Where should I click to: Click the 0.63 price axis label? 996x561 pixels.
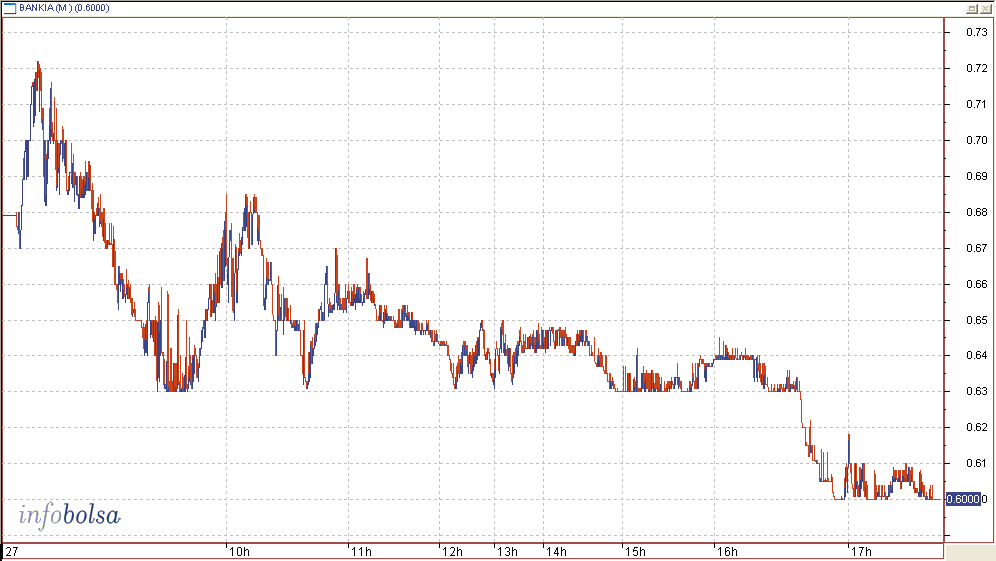click(x=976, y=391)
